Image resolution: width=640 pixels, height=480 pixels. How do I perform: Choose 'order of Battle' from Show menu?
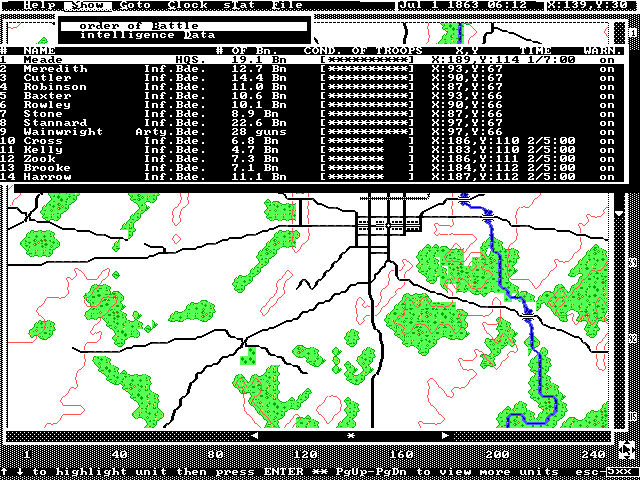click(138, 25)
